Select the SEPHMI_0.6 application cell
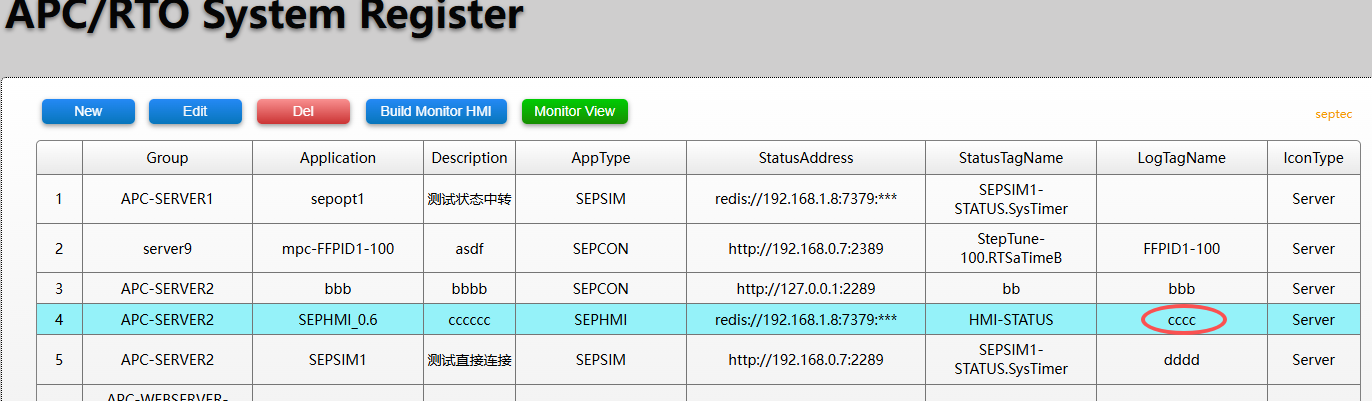The height and width of the screenshot is (401, 1372). 338,320
